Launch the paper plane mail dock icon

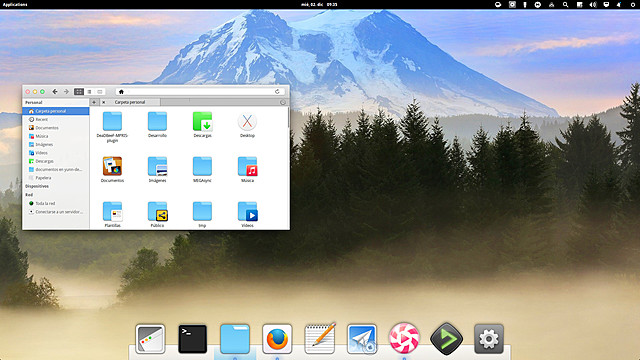[362, 339]
